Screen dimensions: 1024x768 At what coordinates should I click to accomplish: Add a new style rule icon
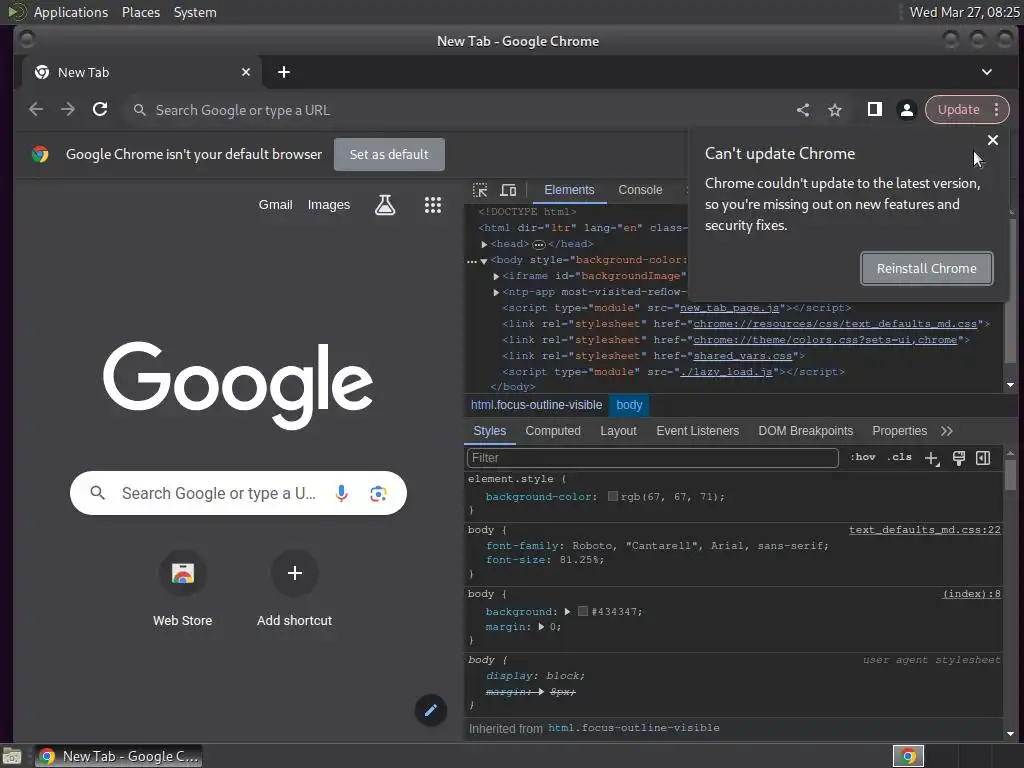[x=932, y=458]
